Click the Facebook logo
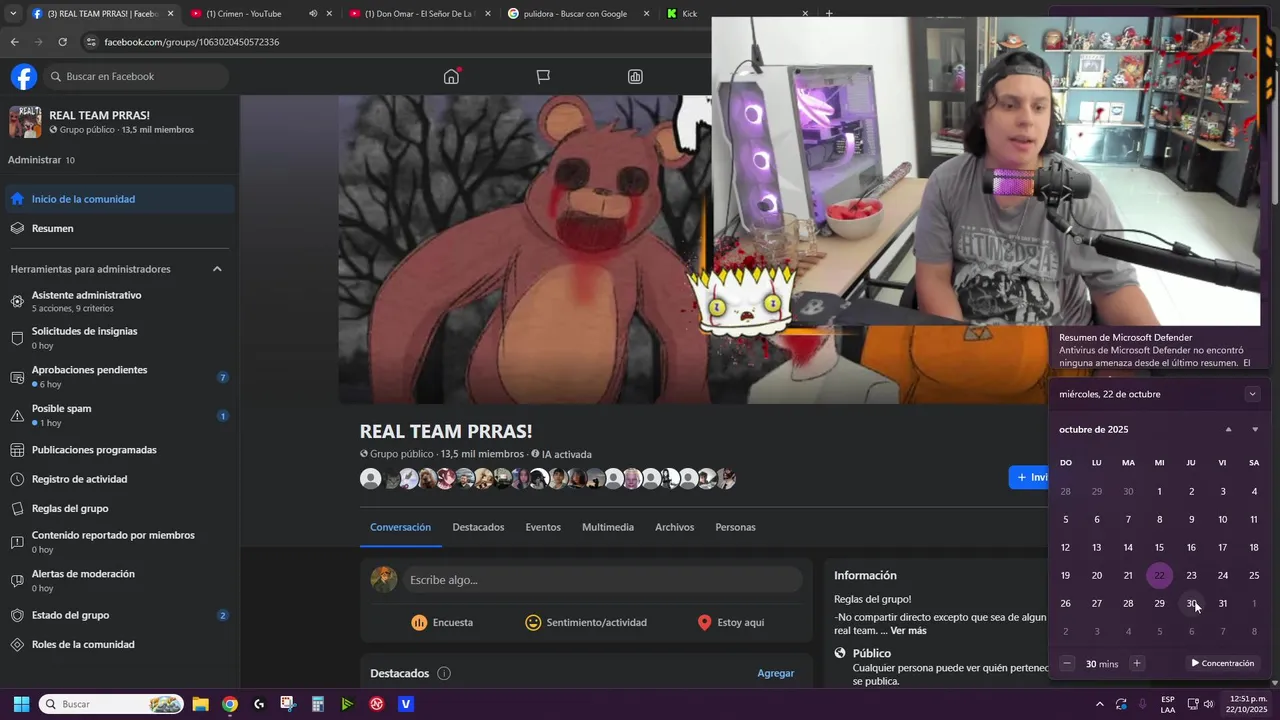 [24, 77]
